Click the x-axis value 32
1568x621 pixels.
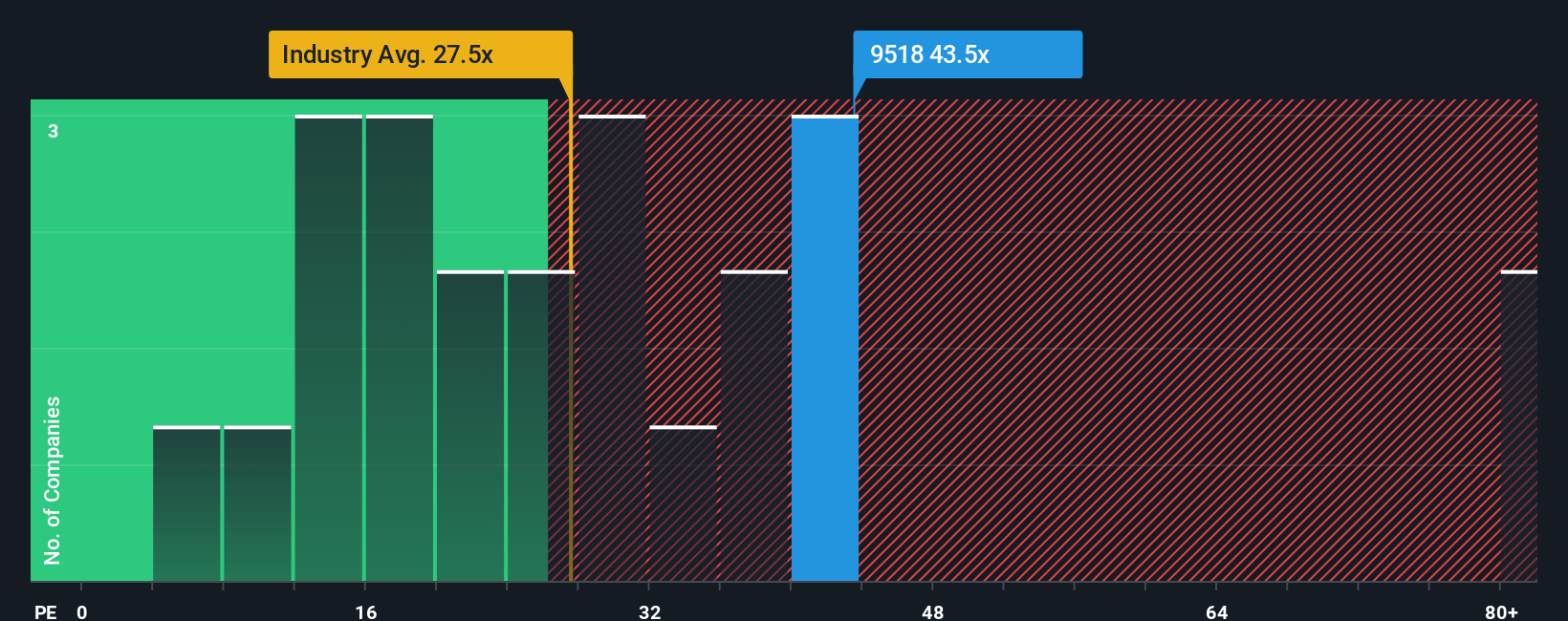click(650, 611)
